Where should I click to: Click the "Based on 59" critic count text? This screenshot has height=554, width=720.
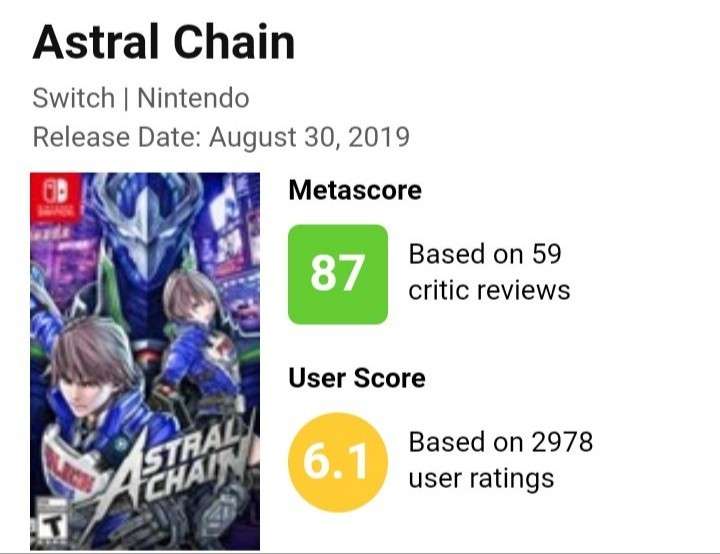point(485,254)
